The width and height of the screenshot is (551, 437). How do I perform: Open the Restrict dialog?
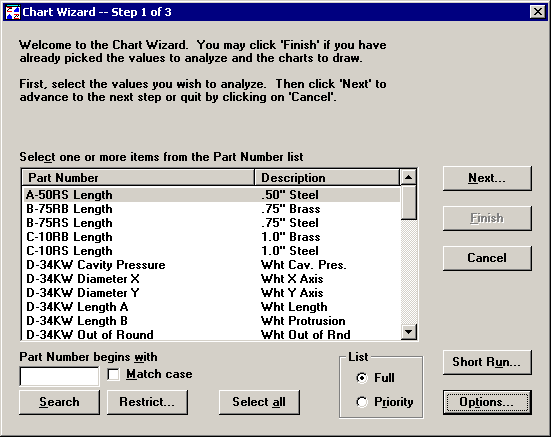tap(147, 402)
